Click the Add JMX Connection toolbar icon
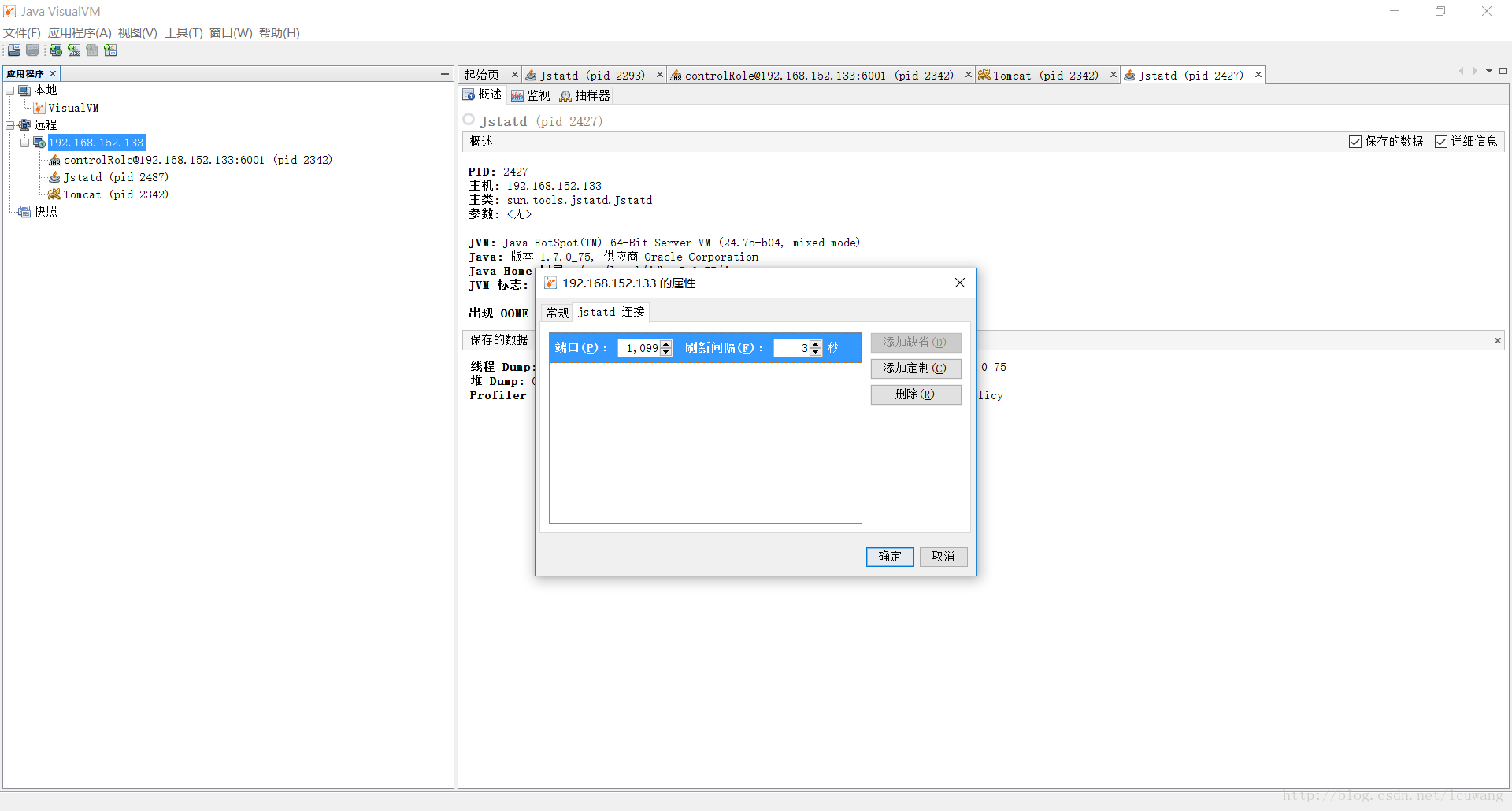Image resolution: width=1512 pixels, height=811 pixels. tap(74, 50)
